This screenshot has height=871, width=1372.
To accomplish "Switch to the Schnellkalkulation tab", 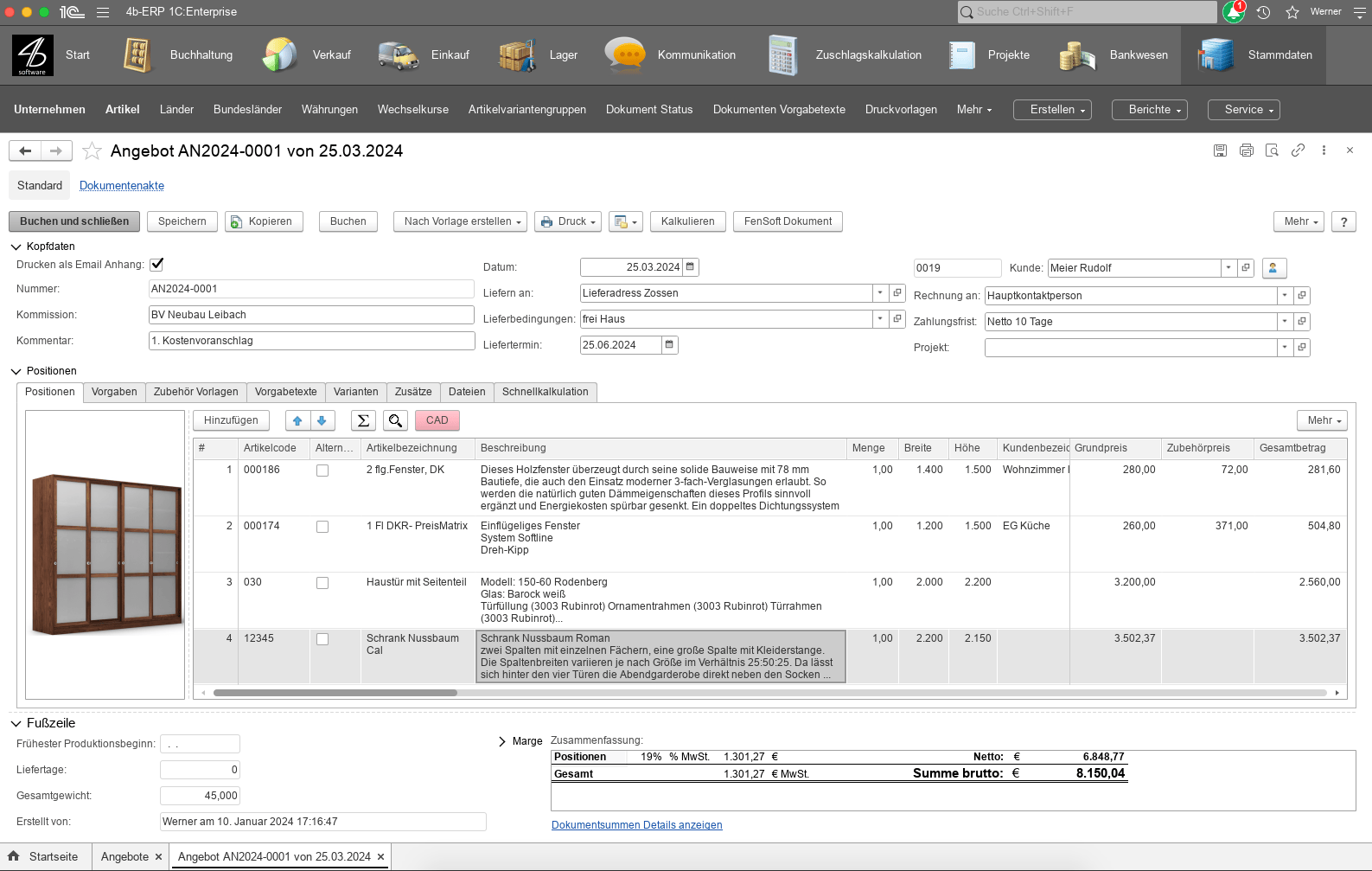I will coord(546,392).
